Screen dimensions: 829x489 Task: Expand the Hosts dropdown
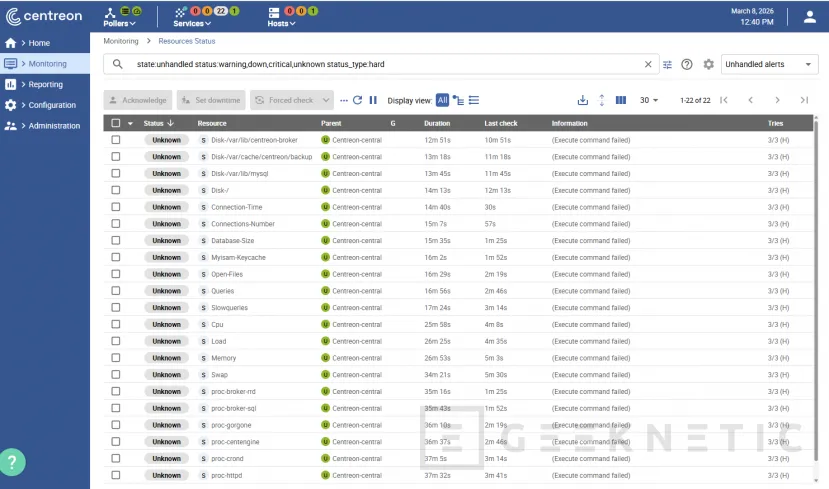click(x=281, y=24)
